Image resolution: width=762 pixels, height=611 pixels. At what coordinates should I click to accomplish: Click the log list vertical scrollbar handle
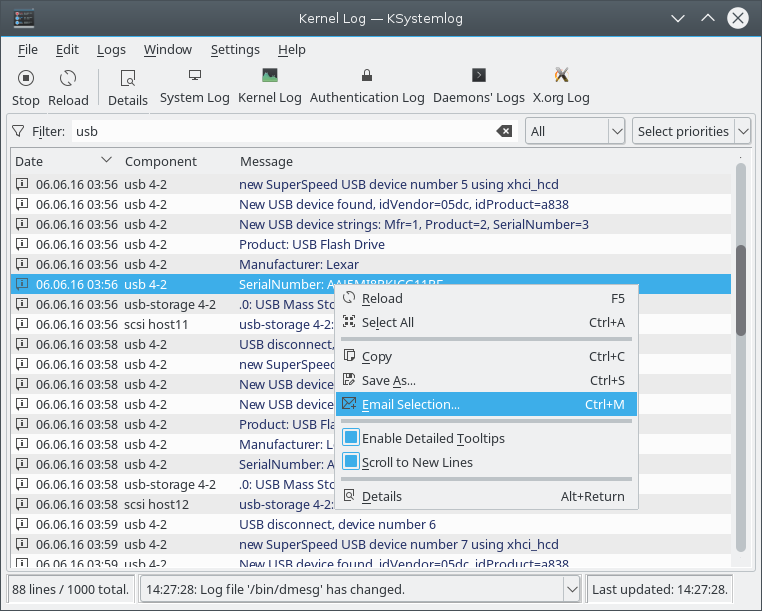pyautogui.click(x=741, y=291)
